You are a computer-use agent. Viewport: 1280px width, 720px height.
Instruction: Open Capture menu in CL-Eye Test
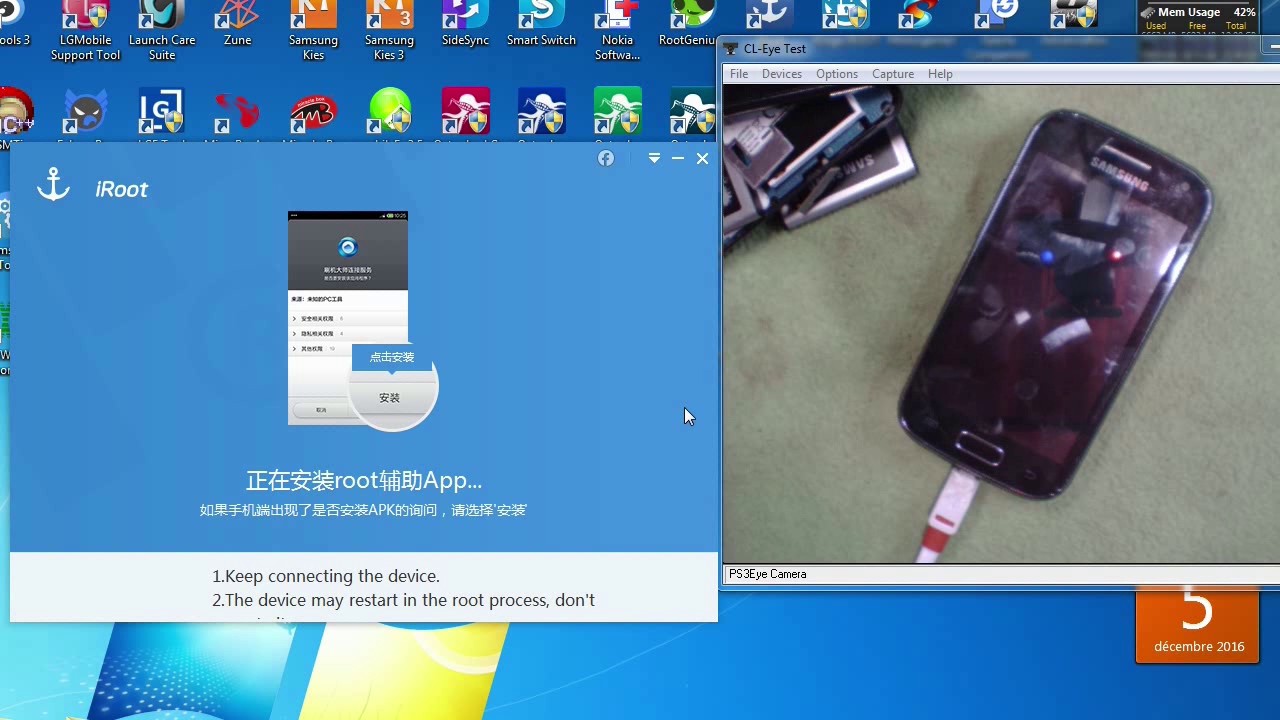pyautogui.click(x=892, y=74)
